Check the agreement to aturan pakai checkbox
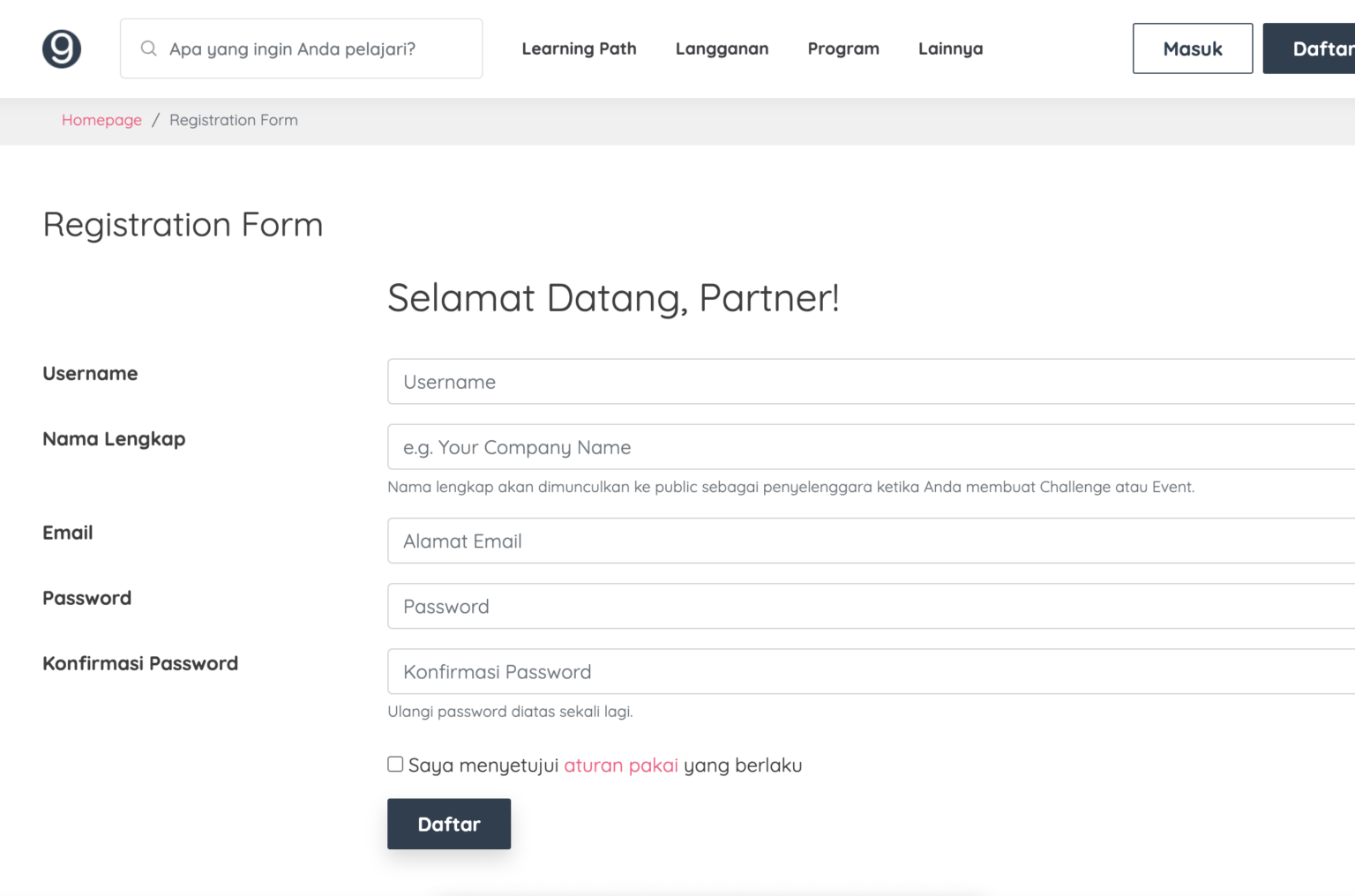Image resolution: width=1355 pixels, height=896 pixels. tap(394, 763)
